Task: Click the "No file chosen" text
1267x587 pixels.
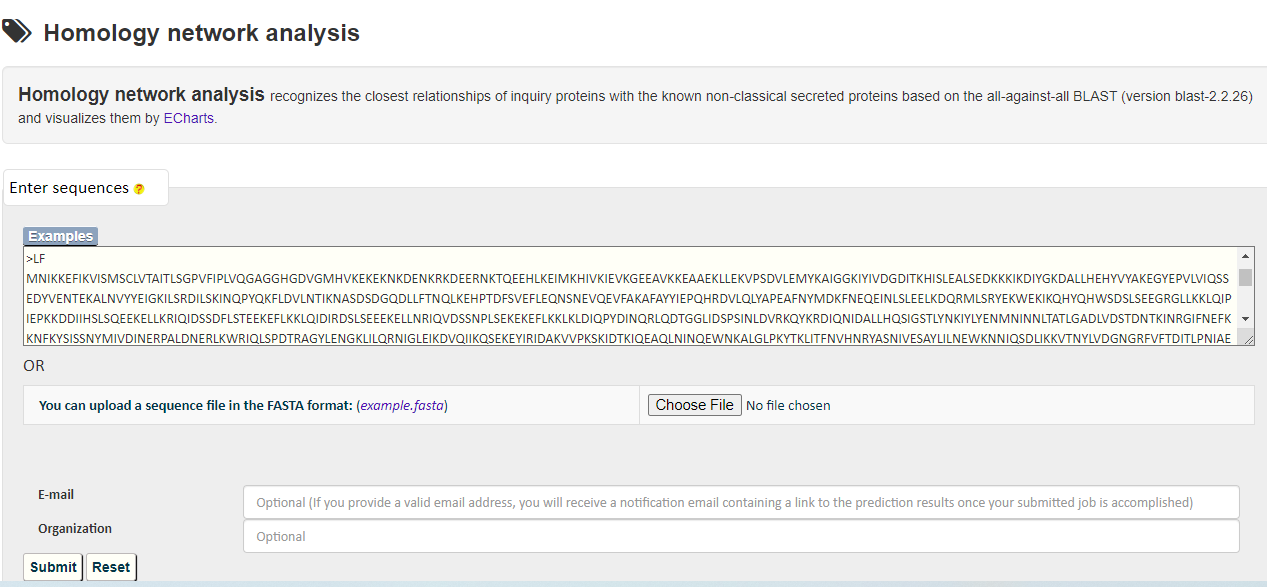Action: coord(788,405)
